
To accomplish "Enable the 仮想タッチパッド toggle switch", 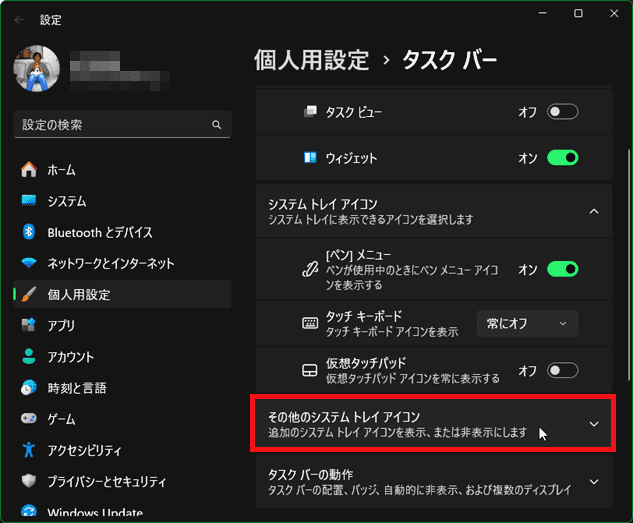I will [x=562, y=371].
